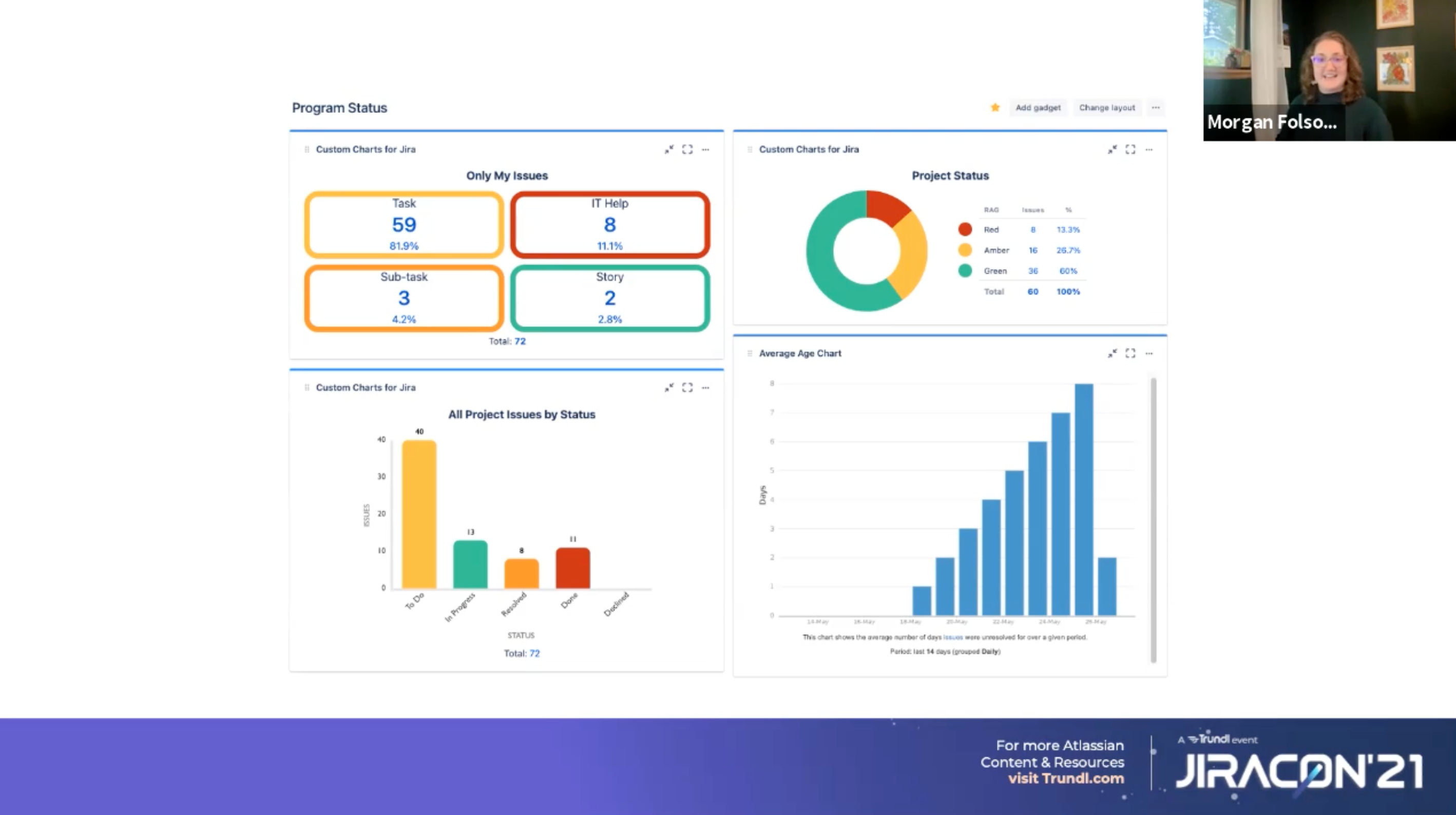This screenshot has width=1456, height=815.
Task: Click the Change layout button
Action: tap(1107, 107)
